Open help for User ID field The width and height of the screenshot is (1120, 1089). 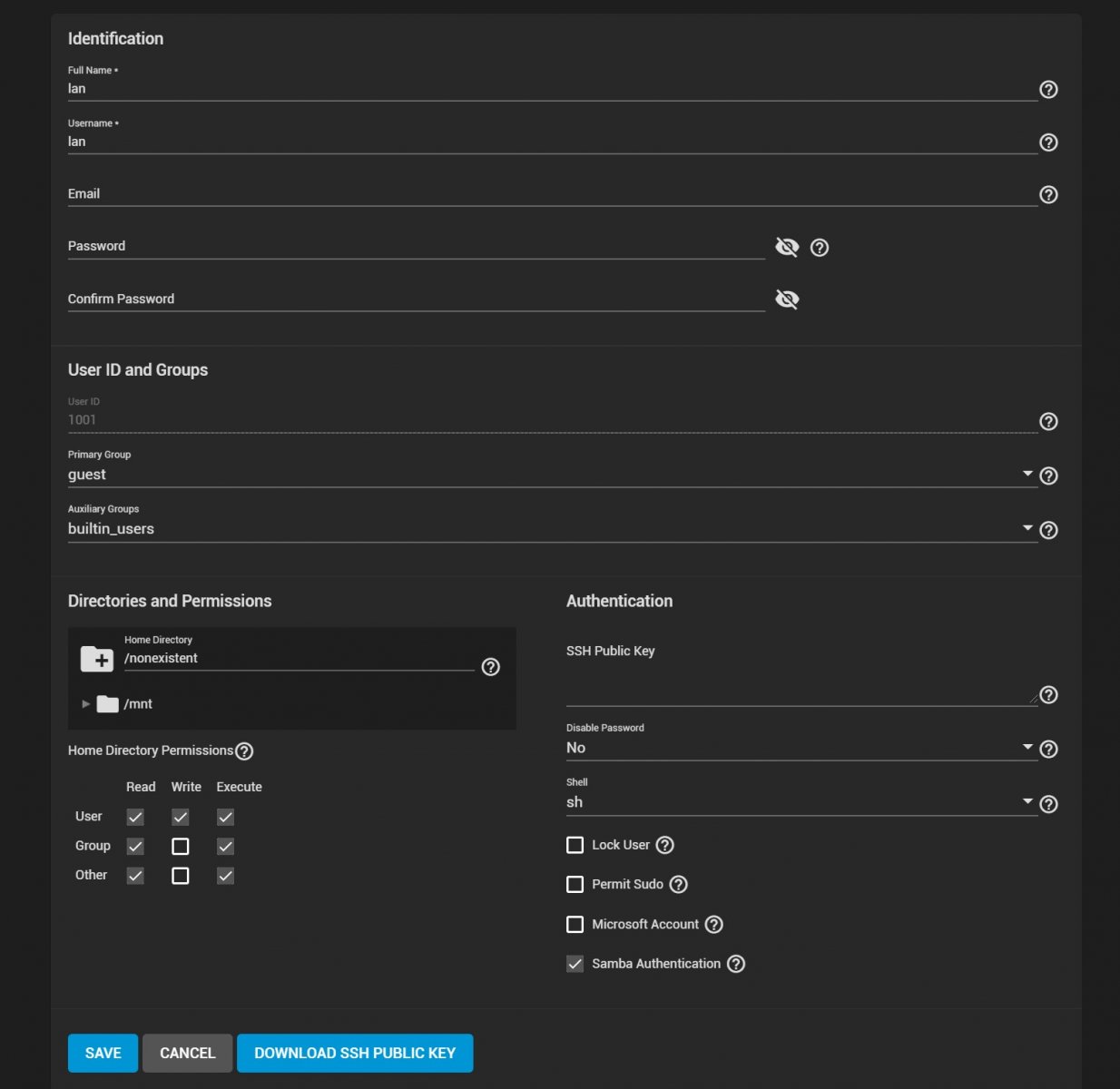[1048, 421]
